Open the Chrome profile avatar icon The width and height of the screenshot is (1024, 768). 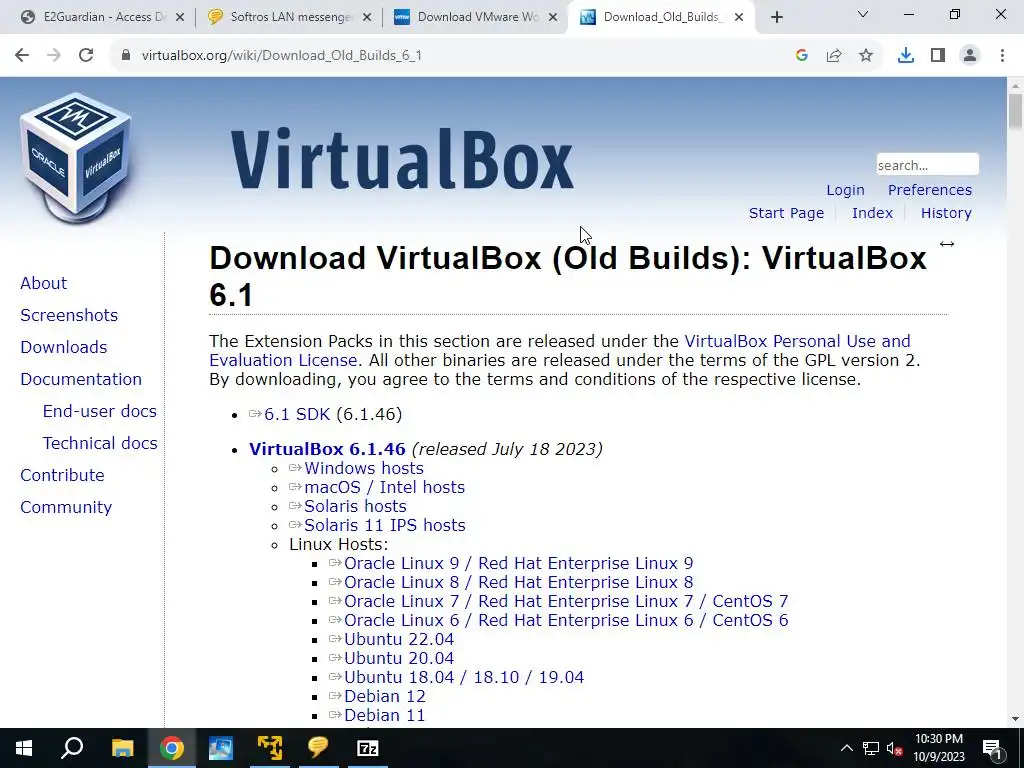tap(970, 56)
